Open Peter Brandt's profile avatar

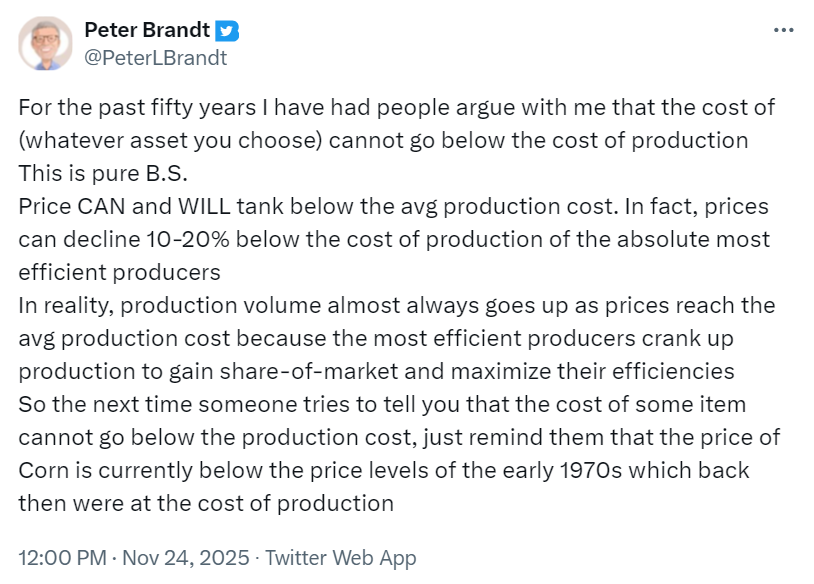coord(45,43)
